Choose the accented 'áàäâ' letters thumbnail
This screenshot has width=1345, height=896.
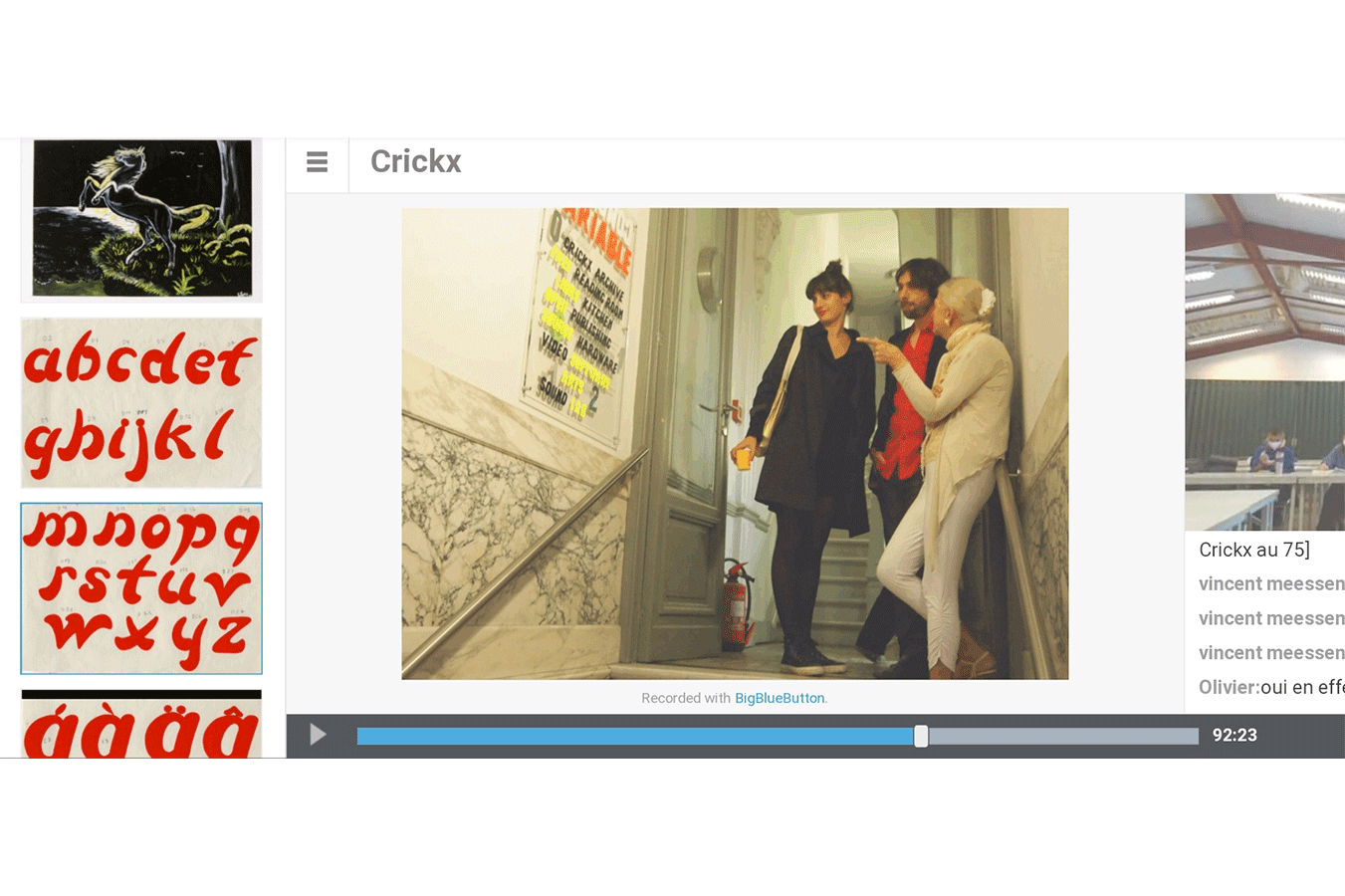click(x=141, y=725)
